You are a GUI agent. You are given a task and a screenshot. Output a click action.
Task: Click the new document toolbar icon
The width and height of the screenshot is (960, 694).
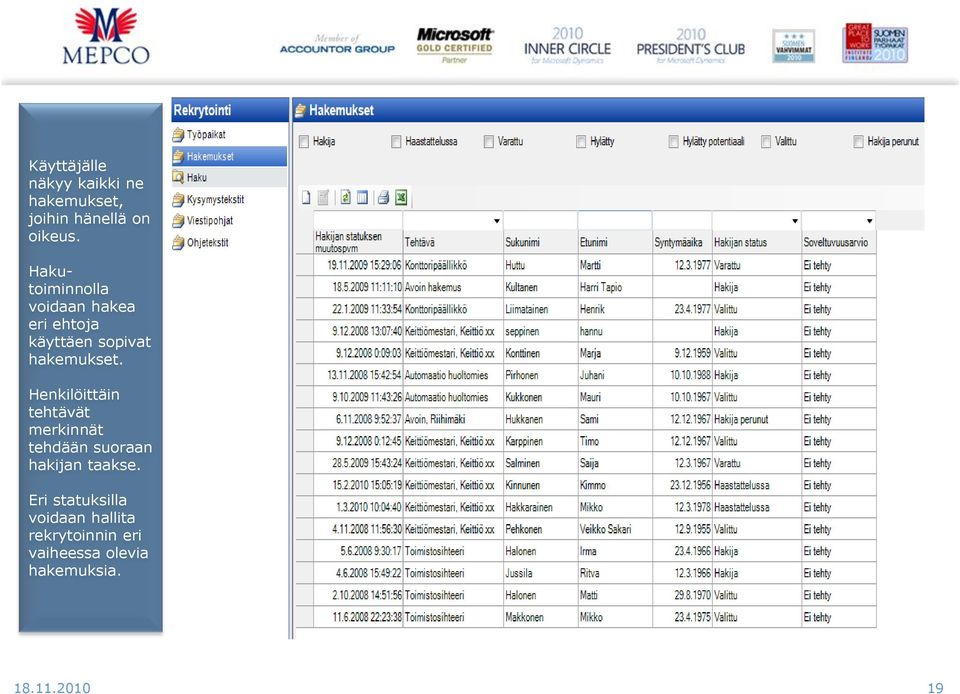(x=306, y=197)
